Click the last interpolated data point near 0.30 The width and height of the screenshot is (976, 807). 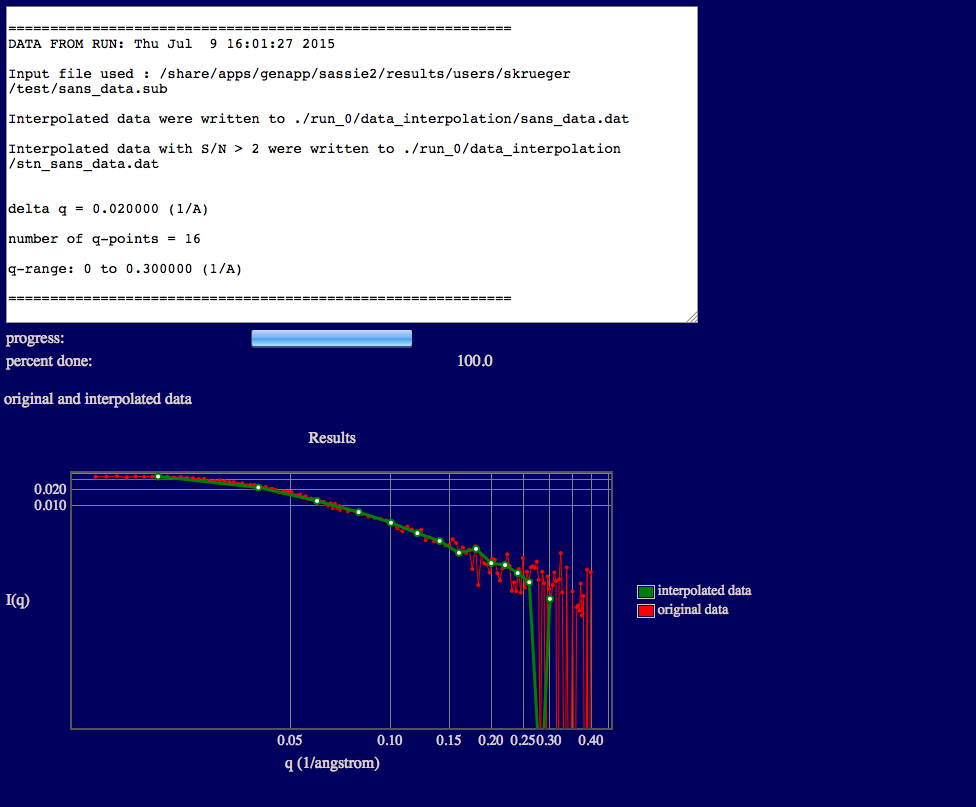click(x=550, y=599)
